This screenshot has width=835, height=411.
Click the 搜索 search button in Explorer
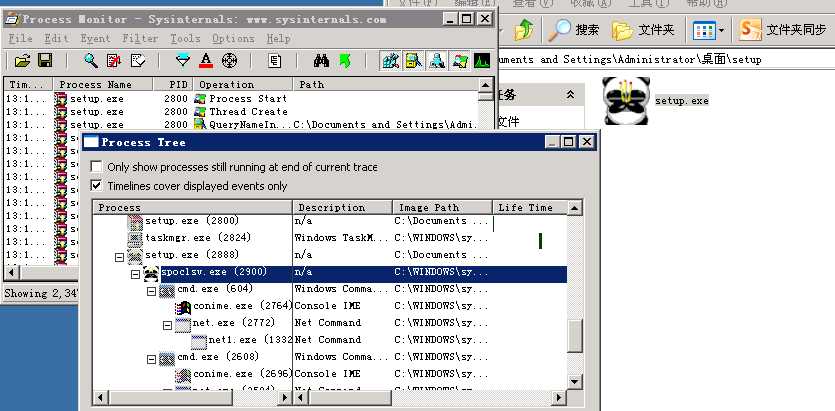point(574,30)
